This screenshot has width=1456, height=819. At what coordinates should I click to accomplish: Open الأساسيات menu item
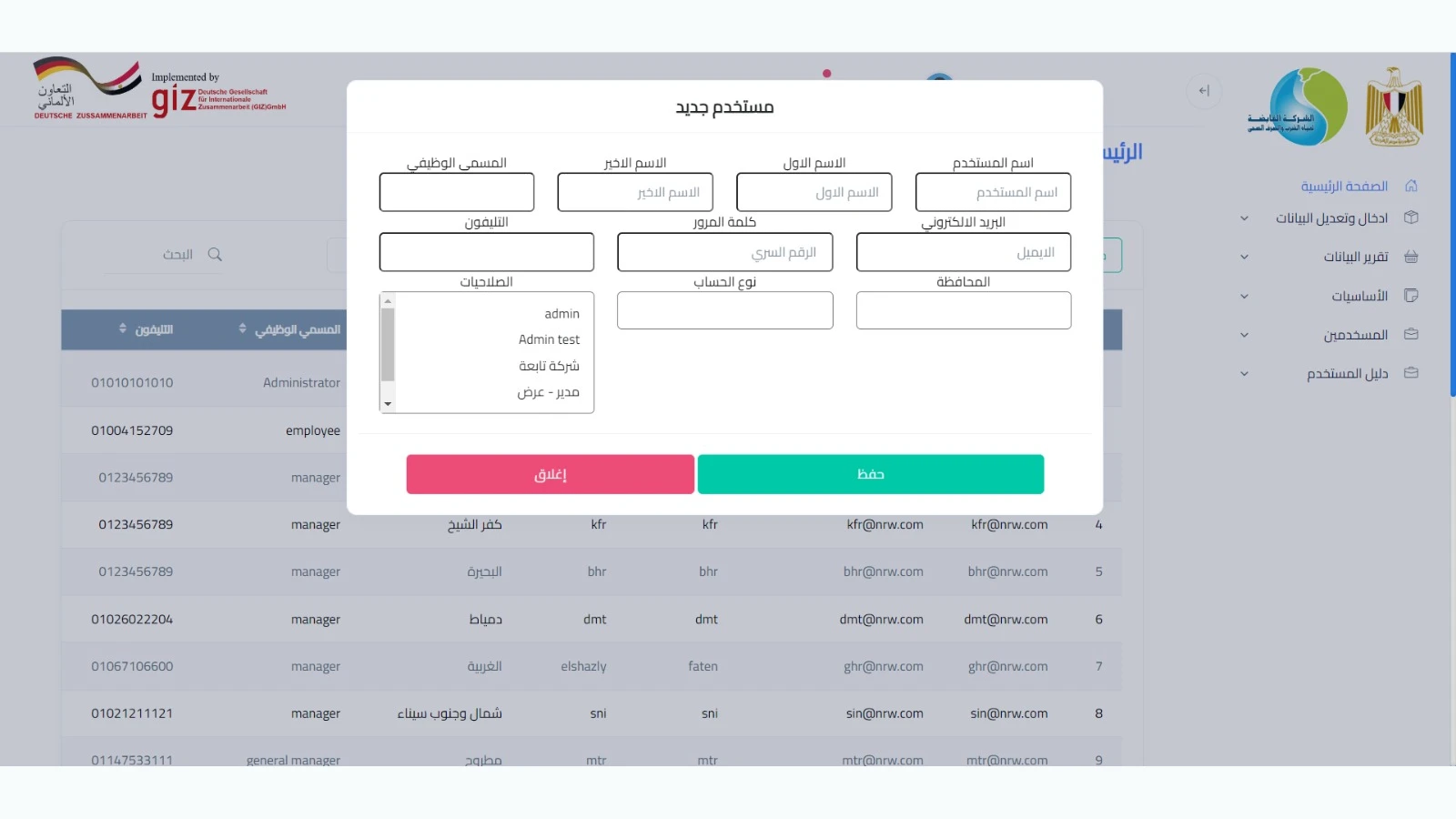(x=1360, y=296)
